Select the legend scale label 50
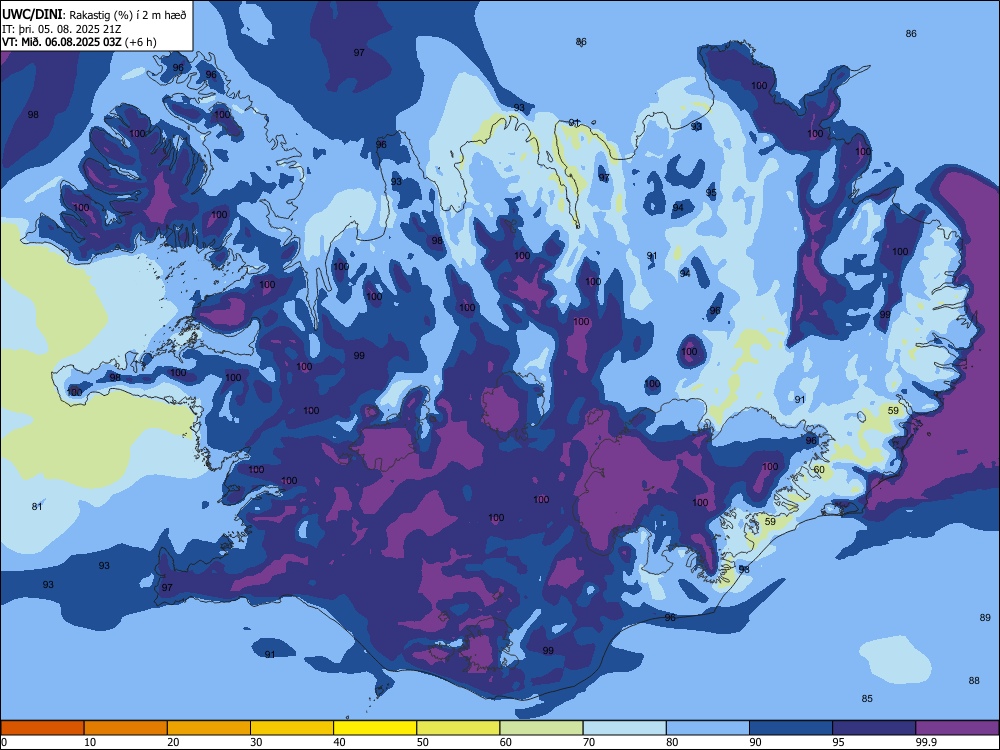 (x=422, y=742)
